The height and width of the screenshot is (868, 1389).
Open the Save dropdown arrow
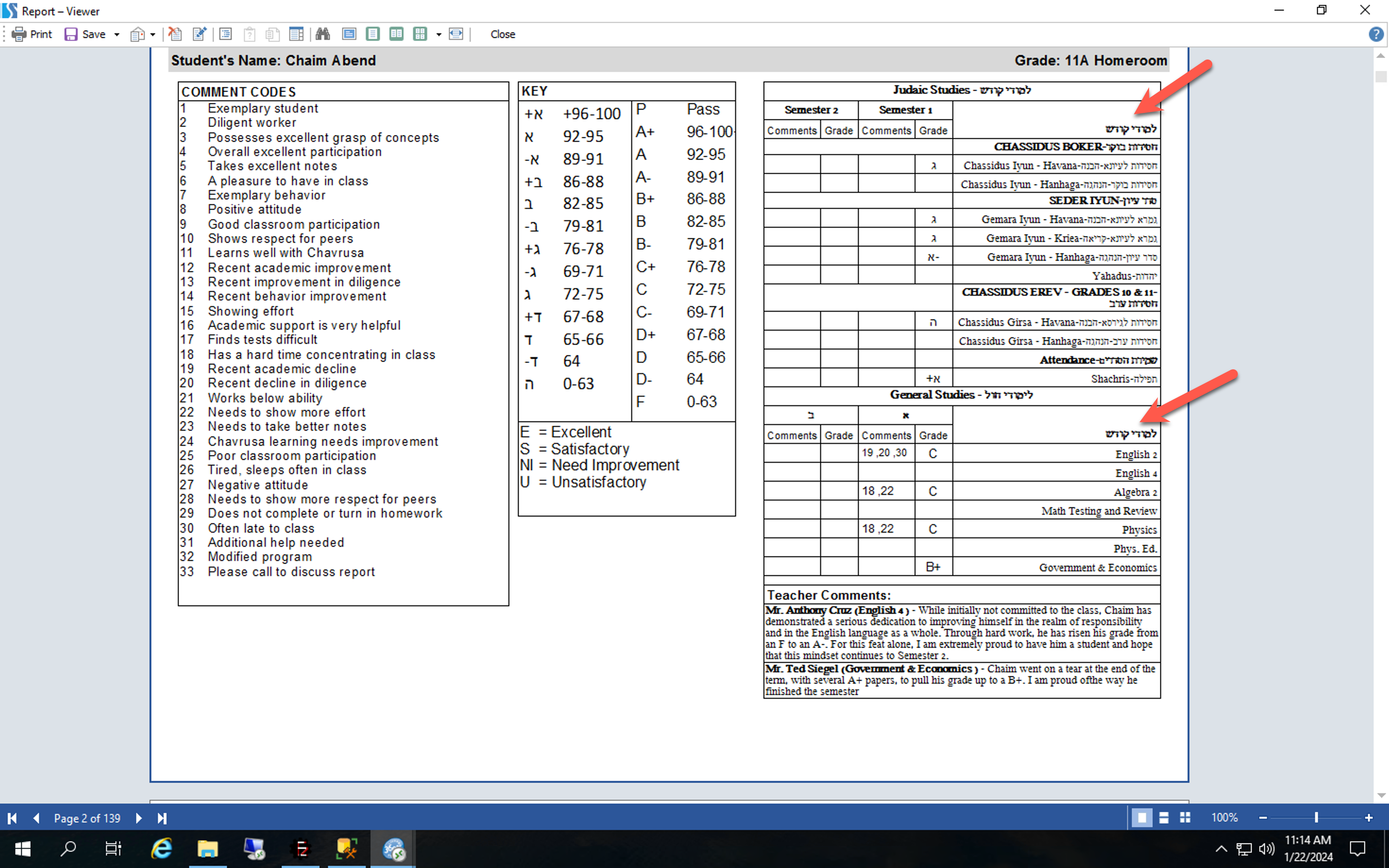pos(117,34)
